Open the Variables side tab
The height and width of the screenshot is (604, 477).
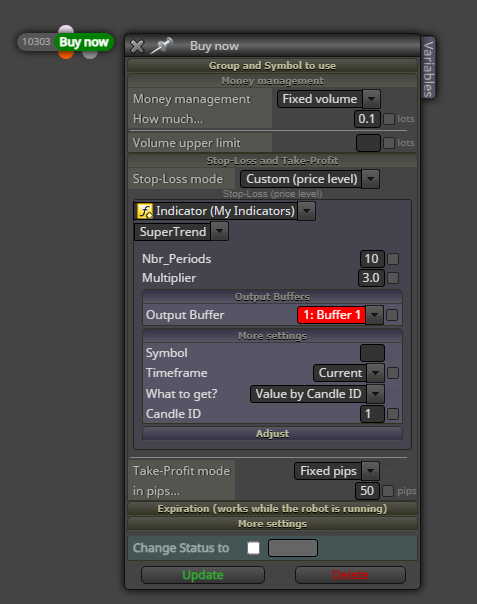tap(428, 68)
